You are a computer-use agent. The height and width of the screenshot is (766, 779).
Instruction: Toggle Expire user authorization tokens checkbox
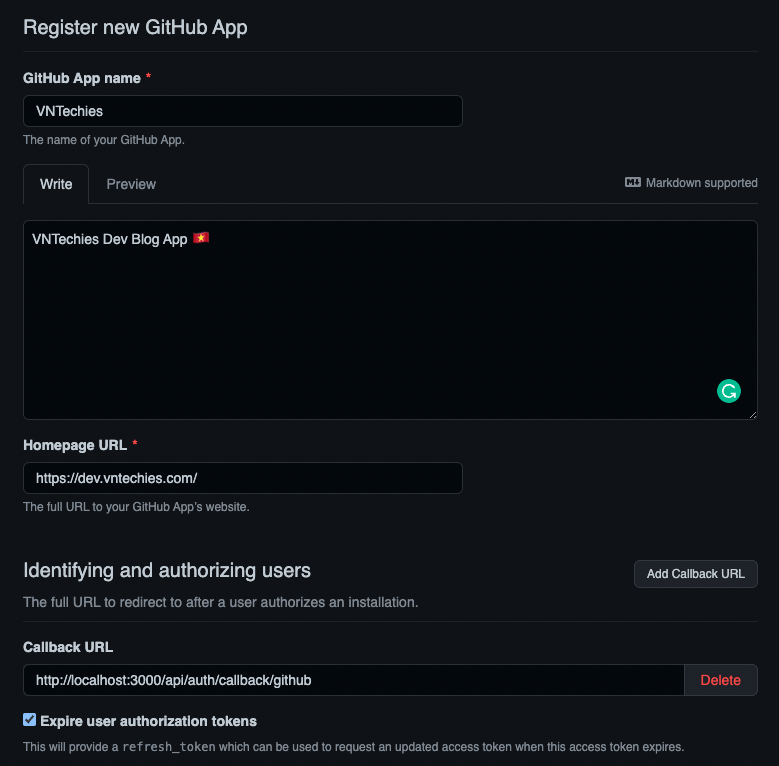pyautogui.click(x=30, y=720)
